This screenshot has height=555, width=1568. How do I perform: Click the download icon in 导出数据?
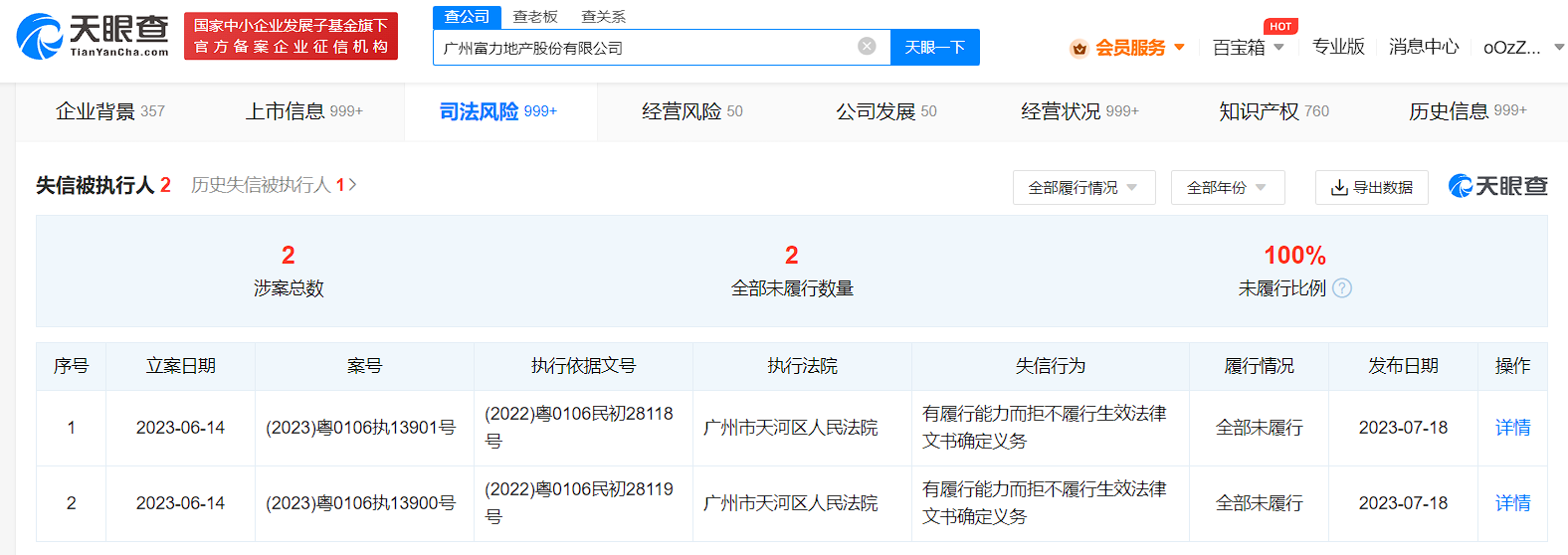1340,187
